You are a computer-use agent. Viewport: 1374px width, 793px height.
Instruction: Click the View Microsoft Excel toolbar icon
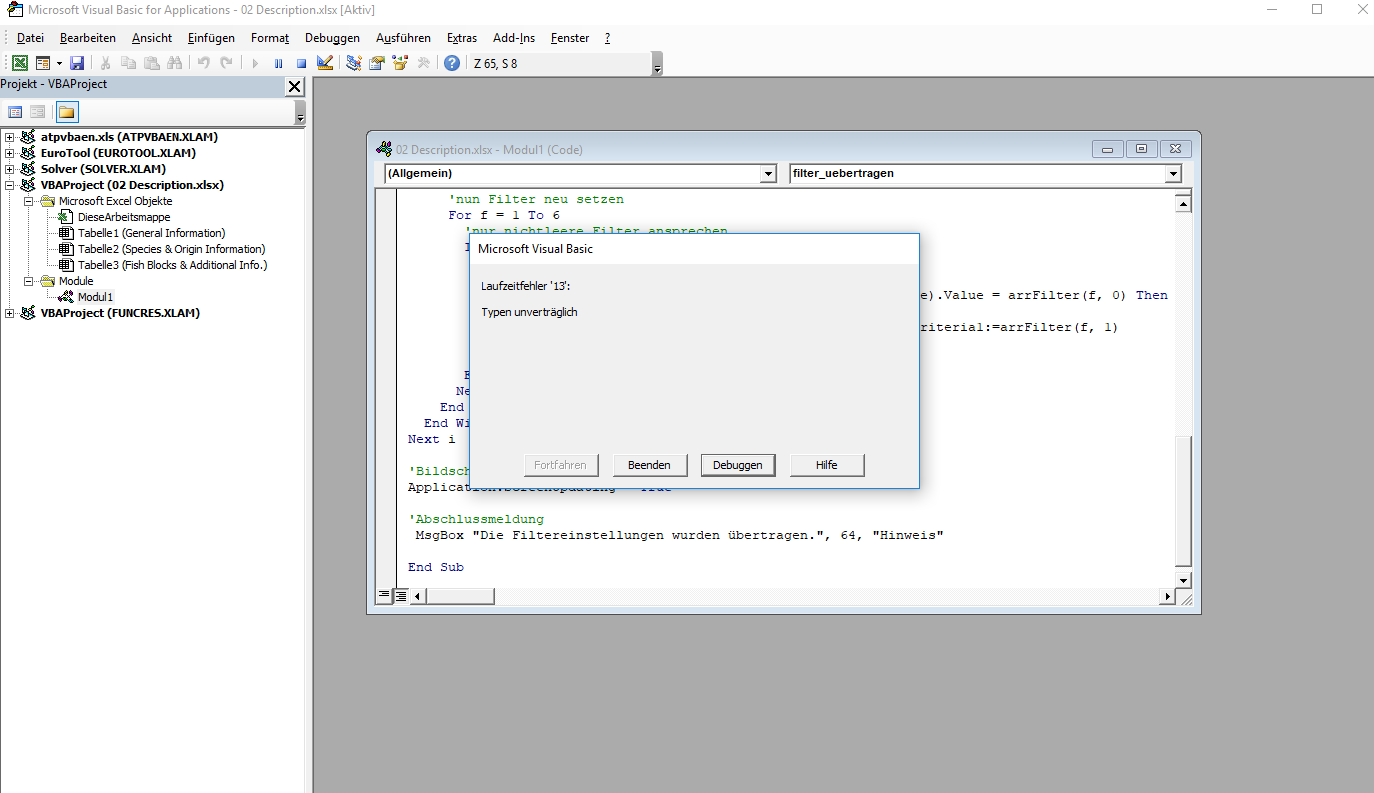[x=20, y=63]
